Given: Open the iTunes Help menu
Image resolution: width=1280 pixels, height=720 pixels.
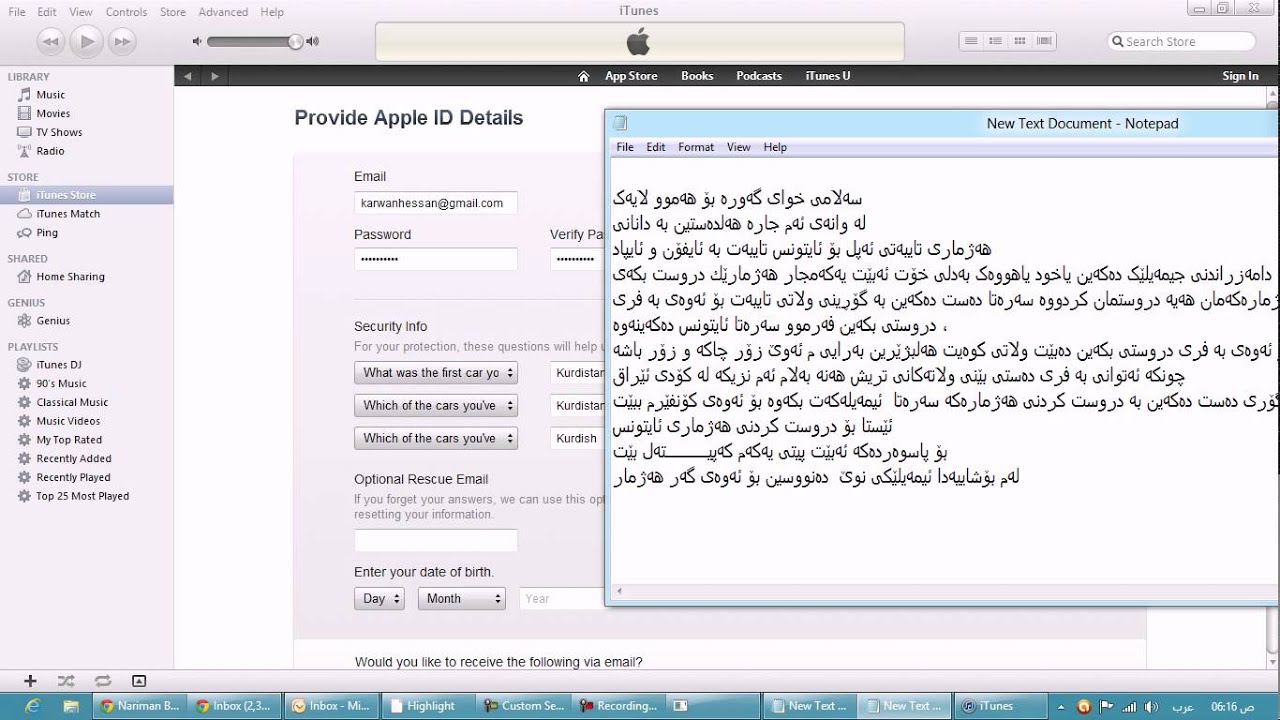Looking at the screenshot, I should pyautogui.click(x=272, y=12).
